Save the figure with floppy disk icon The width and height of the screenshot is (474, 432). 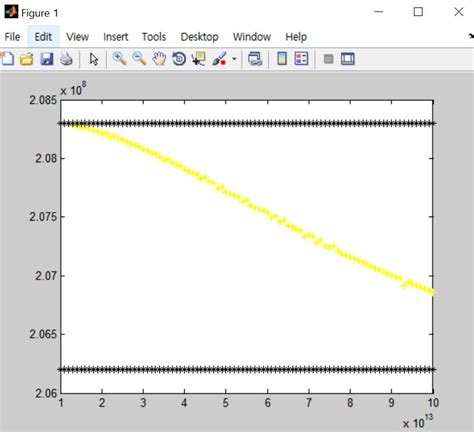[47, 59]
